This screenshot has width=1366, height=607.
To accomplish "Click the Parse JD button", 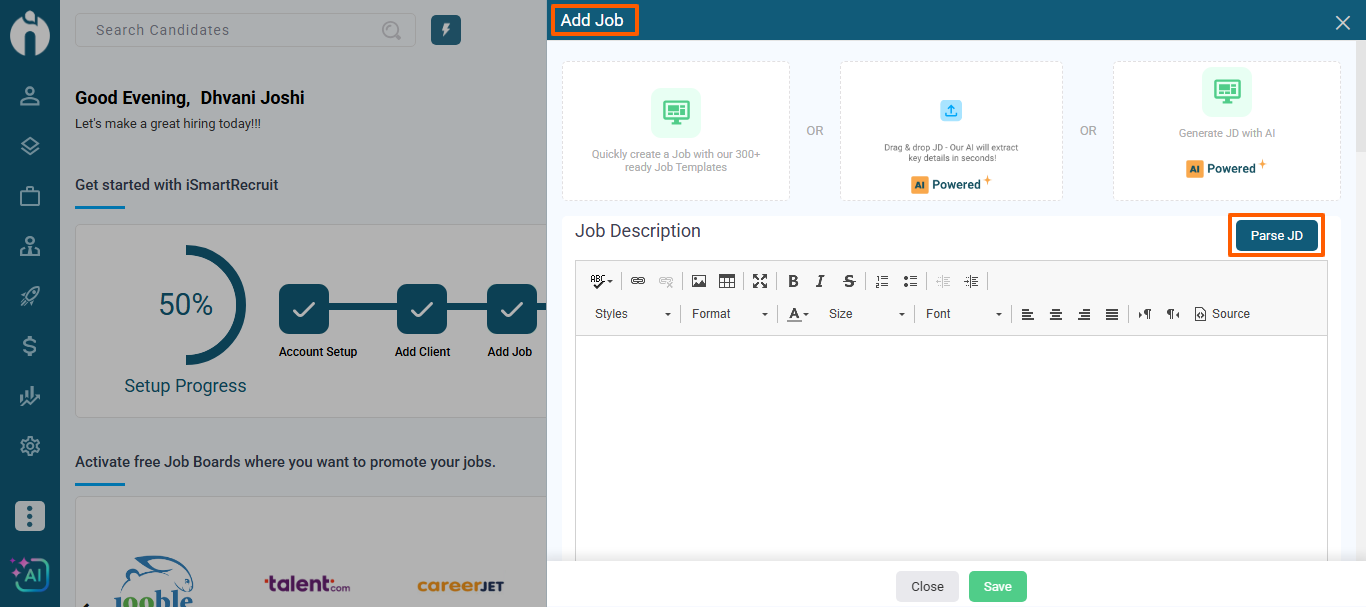I will coord(1277,236).
